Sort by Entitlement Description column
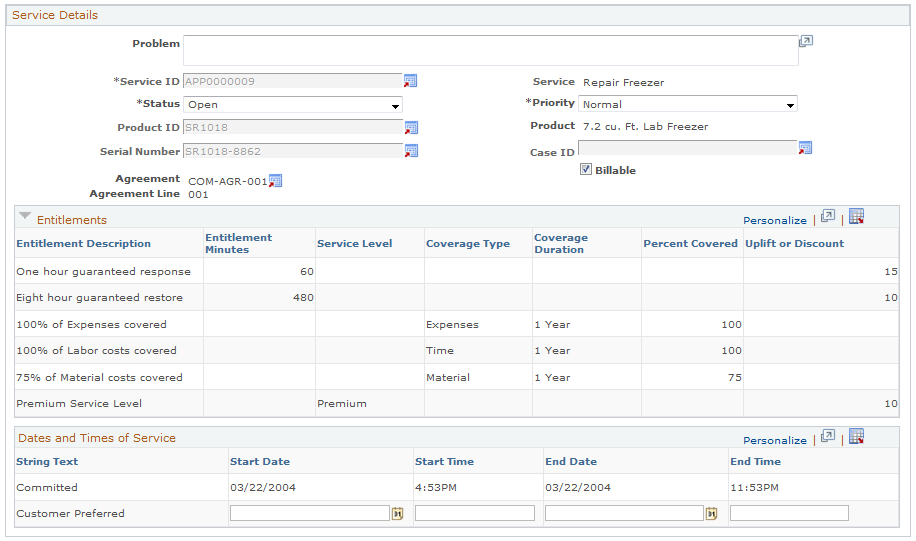The image size is (916, 541). 84,244
